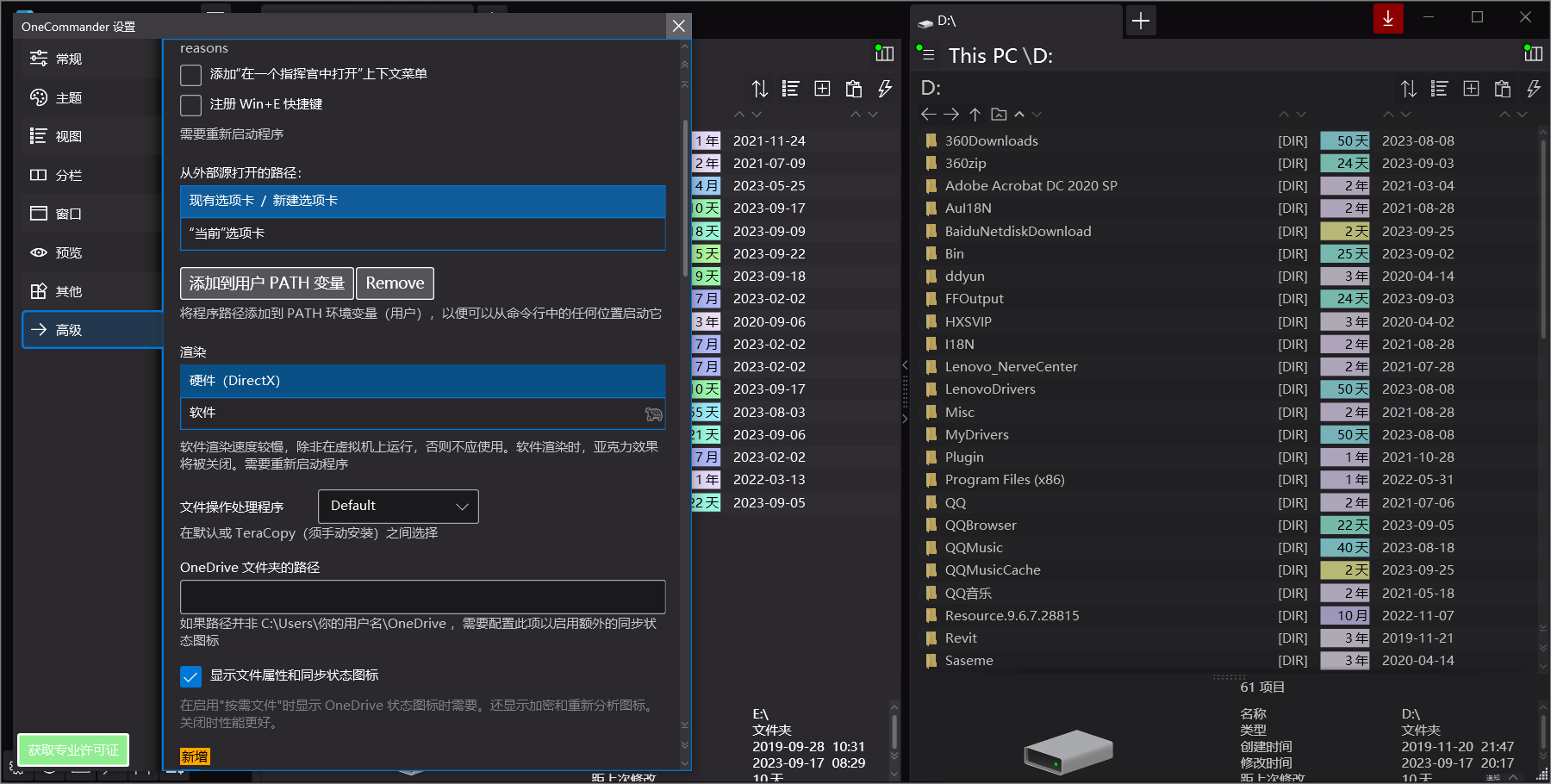Open the 窗口 settings tab
The height and width of the screenshot is (784, 1551).
[92, 214]
